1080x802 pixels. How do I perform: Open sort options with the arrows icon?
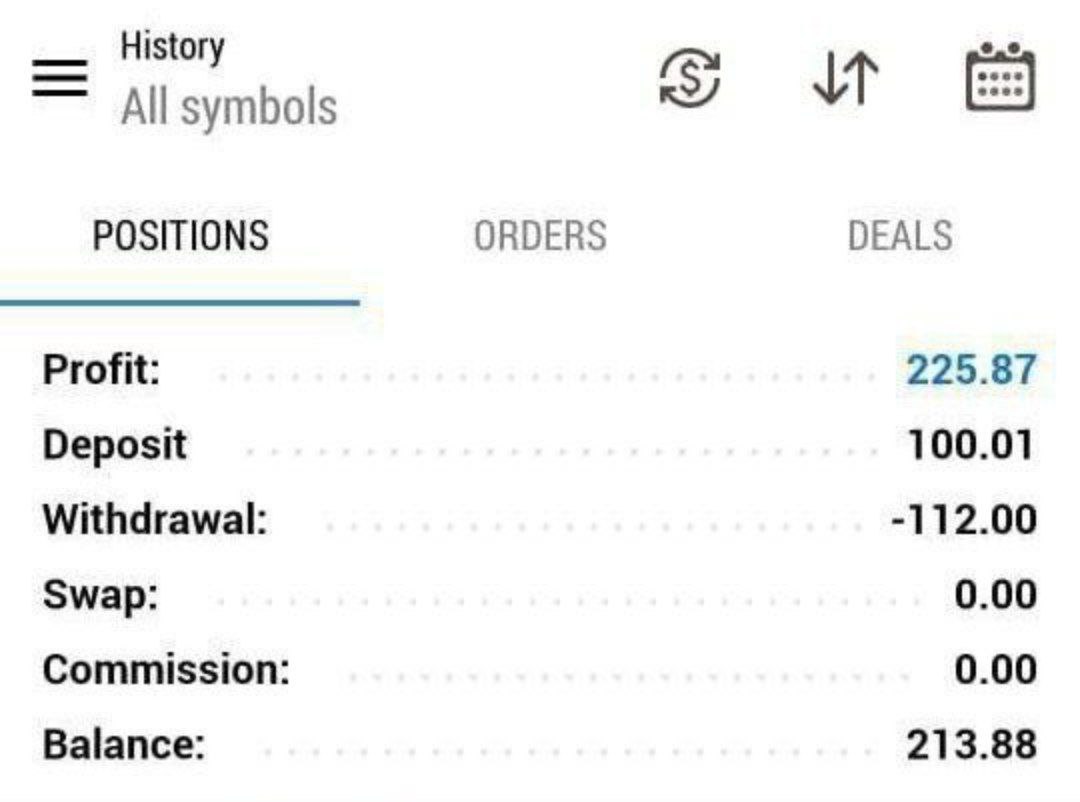(846, 78)
